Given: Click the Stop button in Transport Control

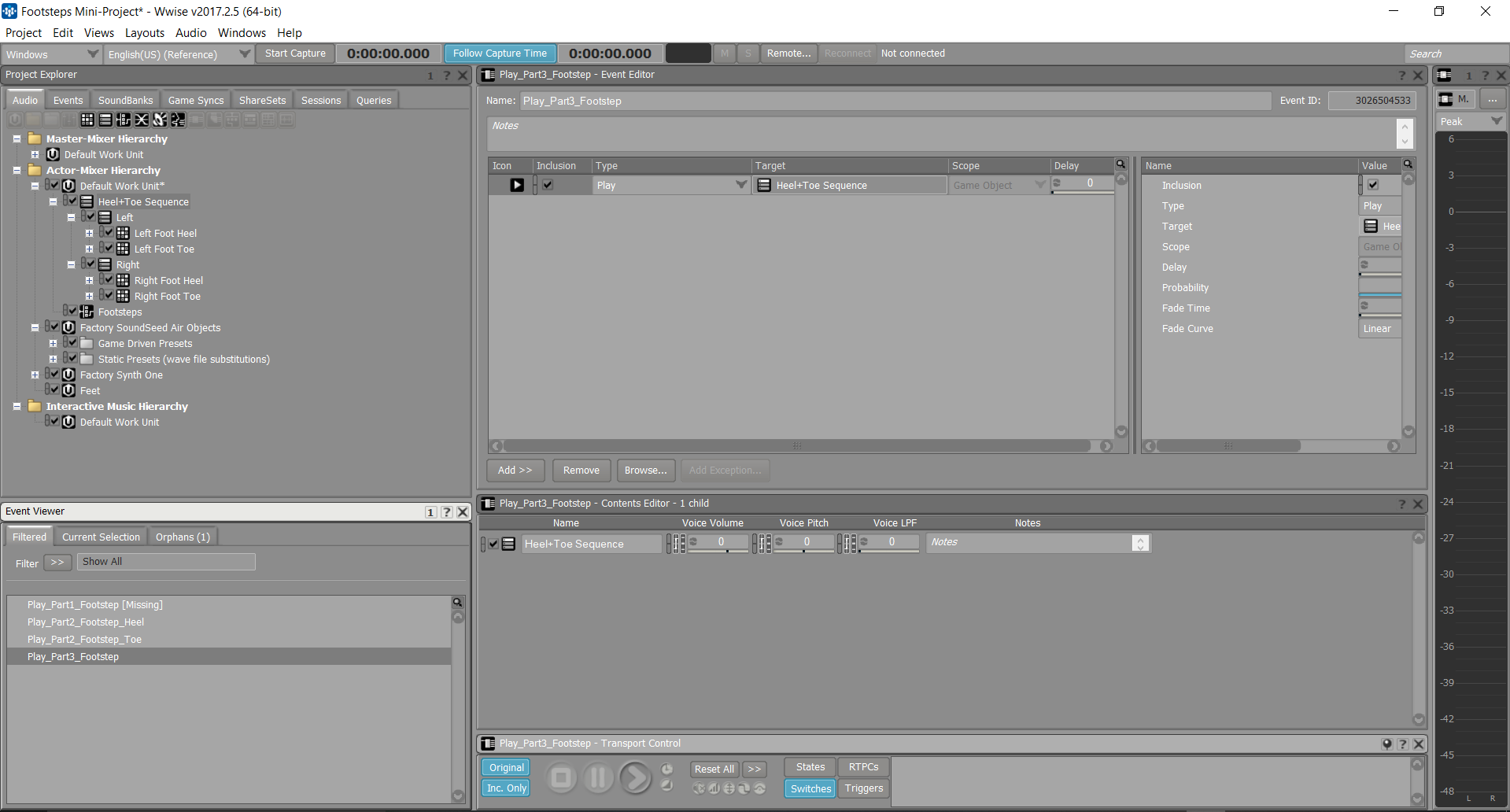Looking at the screenshot, I should (x=562, y=778).
